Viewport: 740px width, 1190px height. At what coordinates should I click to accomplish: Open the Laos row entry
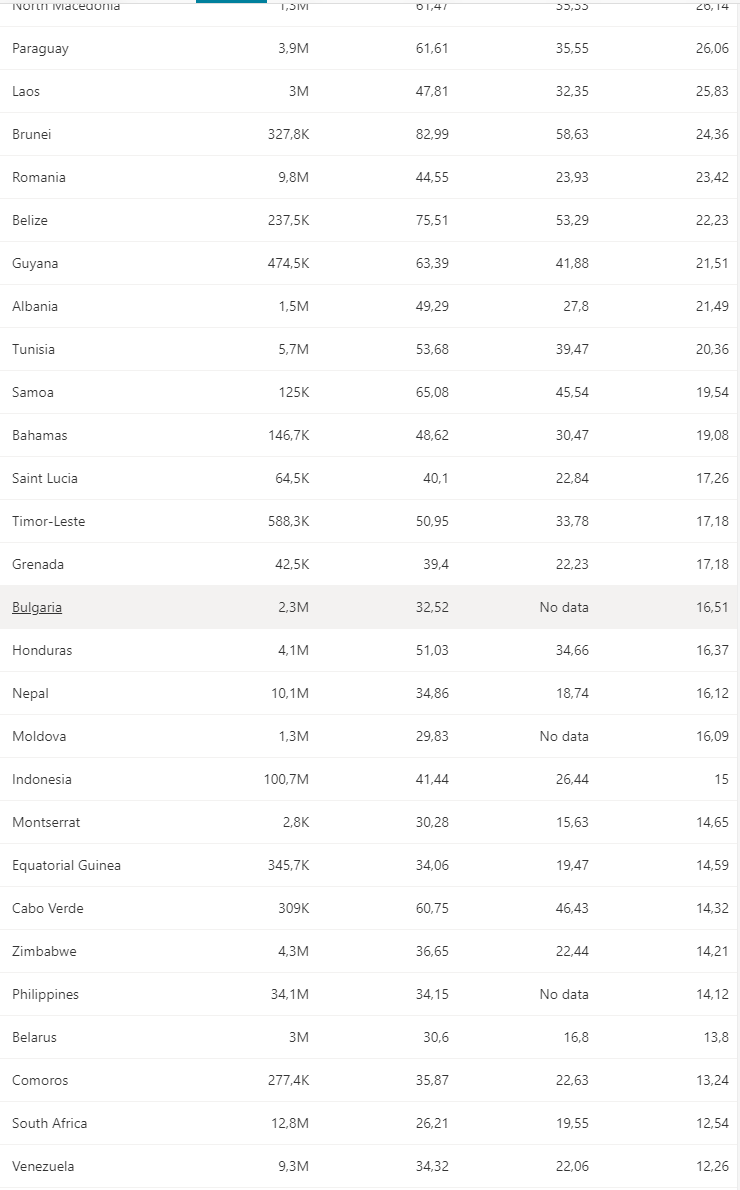coord(26,91)
